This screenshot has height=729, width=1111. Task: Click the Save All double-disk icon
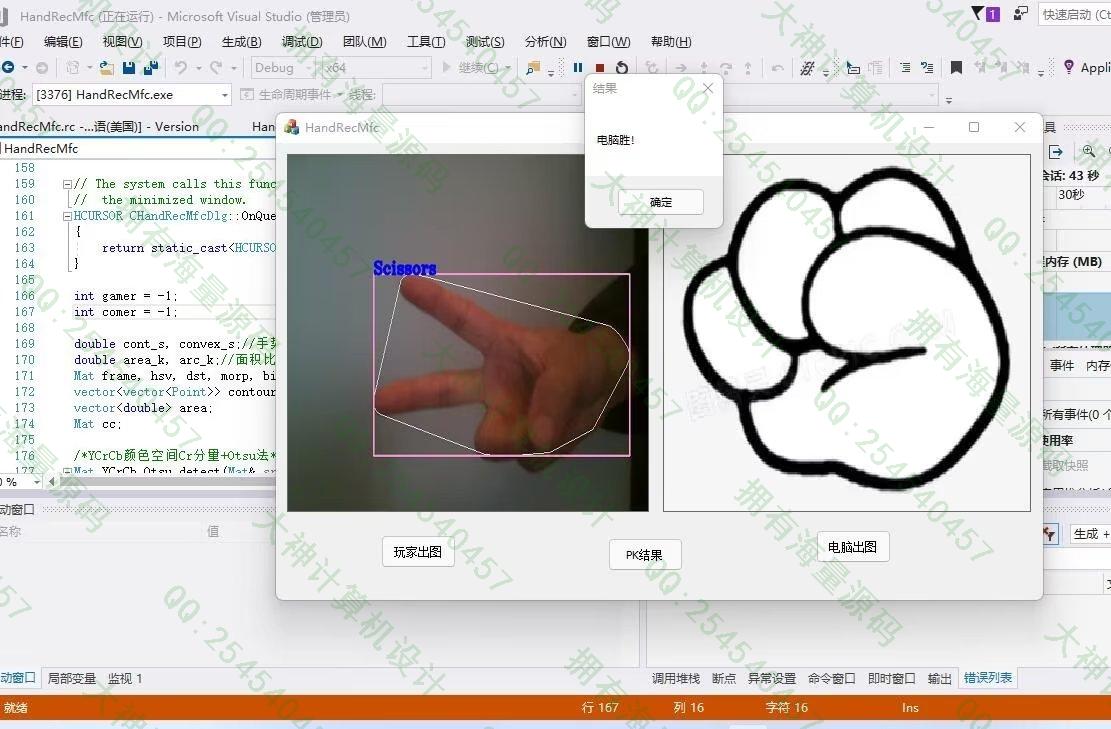151,67
